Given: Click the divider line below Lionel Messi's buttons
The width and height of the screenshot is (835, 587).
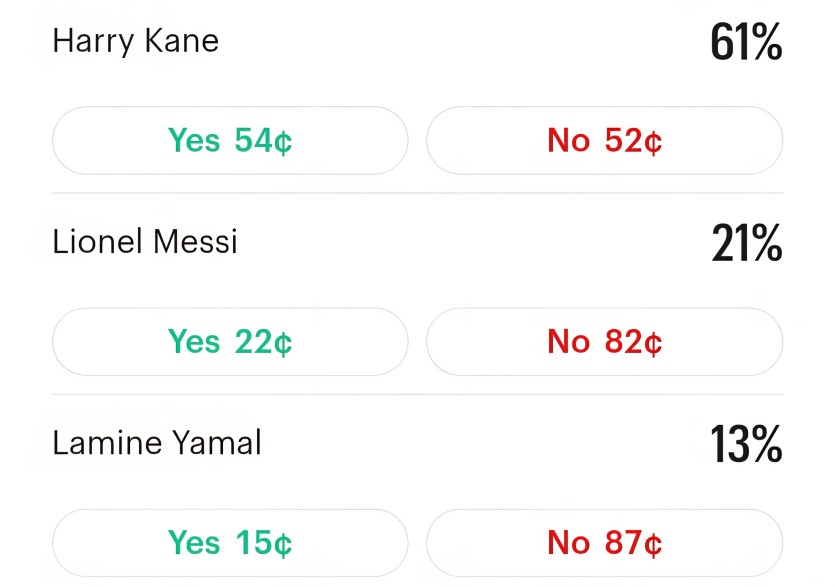Looking at the screenshot, I should tap(418, 394).
